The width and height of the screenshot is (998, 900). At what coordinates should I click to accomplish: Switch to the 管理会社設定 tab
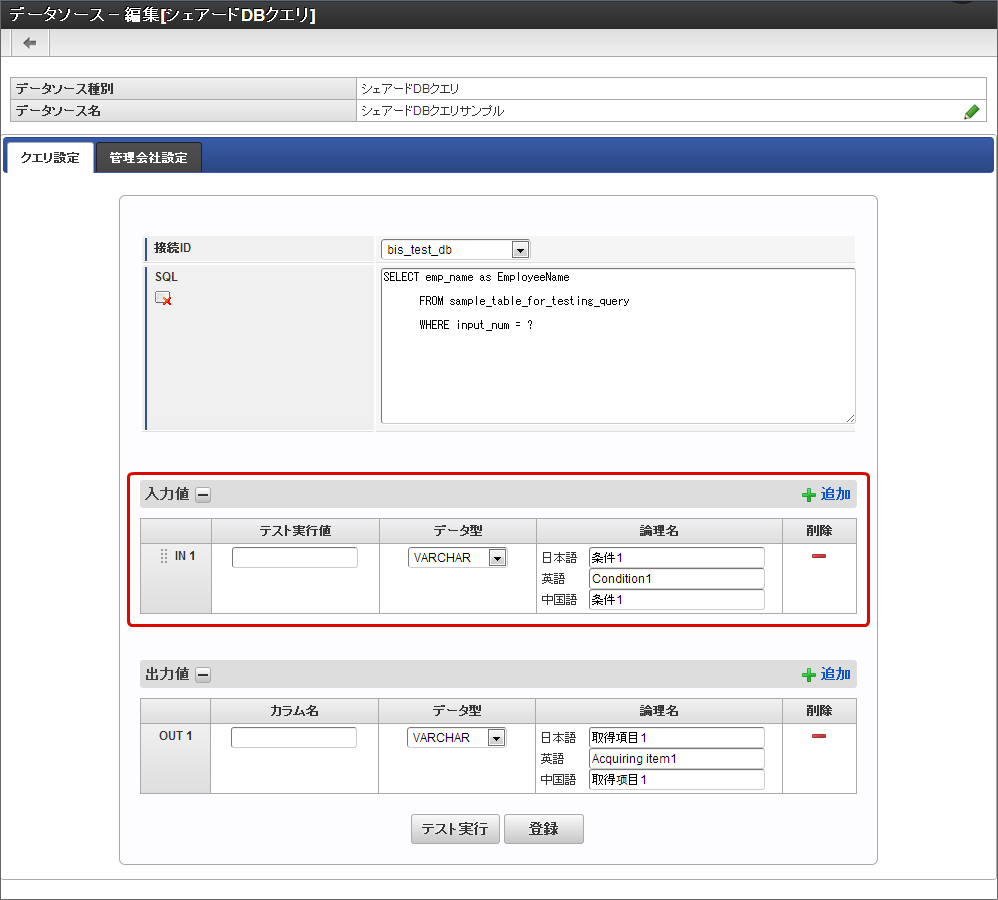point(148,158)
